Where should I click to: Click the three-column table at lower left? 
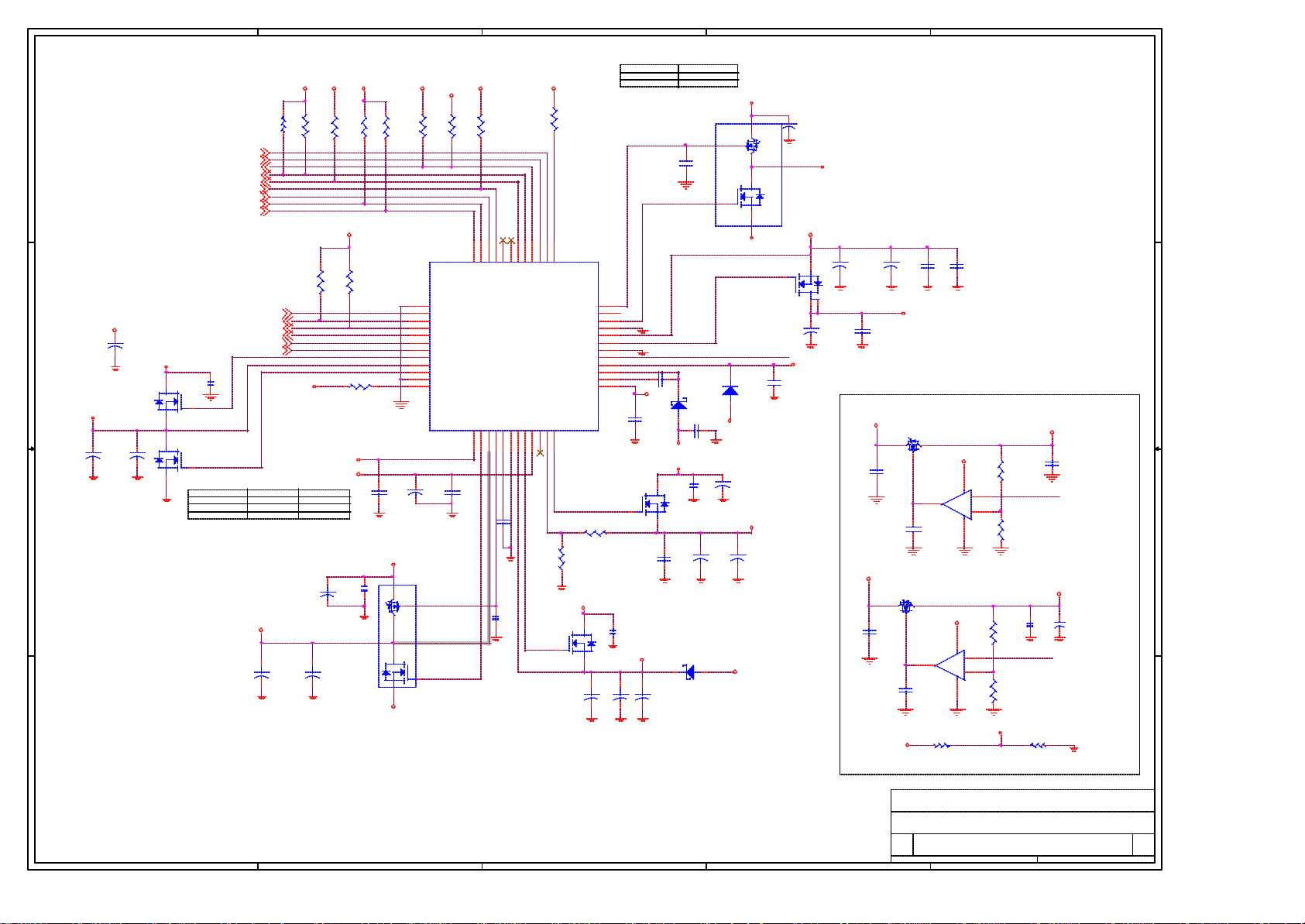click(x=269, y=503)
